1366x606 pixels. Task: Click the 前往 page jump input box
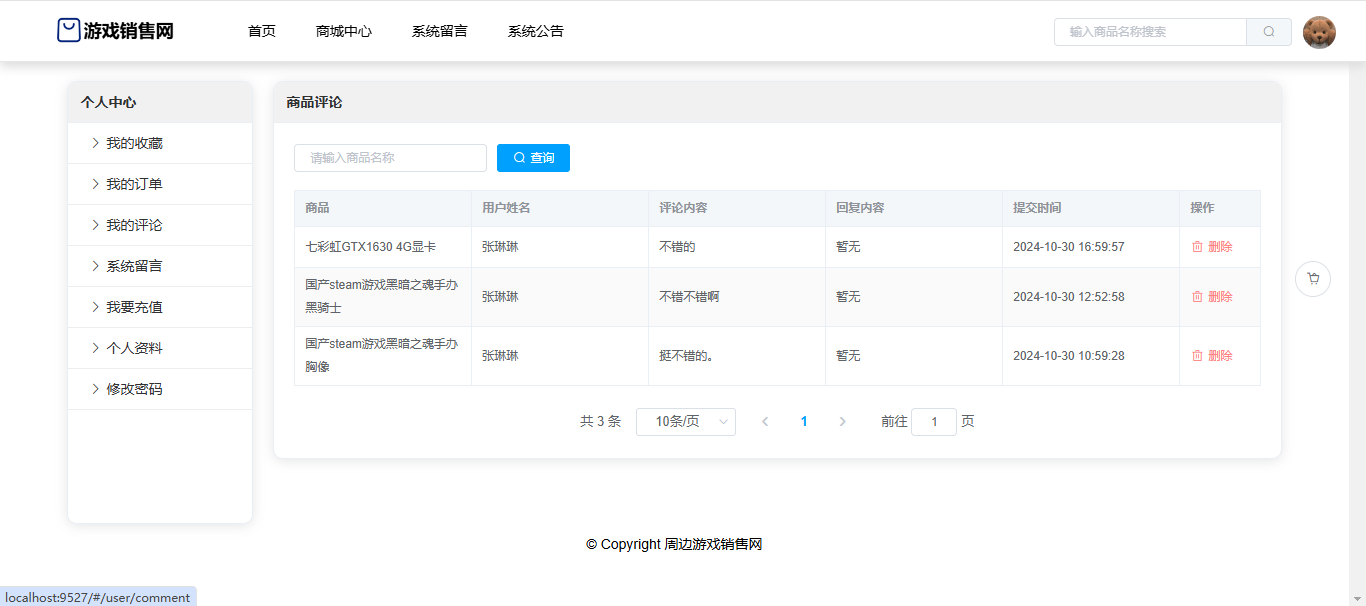[x=933, y=422]
